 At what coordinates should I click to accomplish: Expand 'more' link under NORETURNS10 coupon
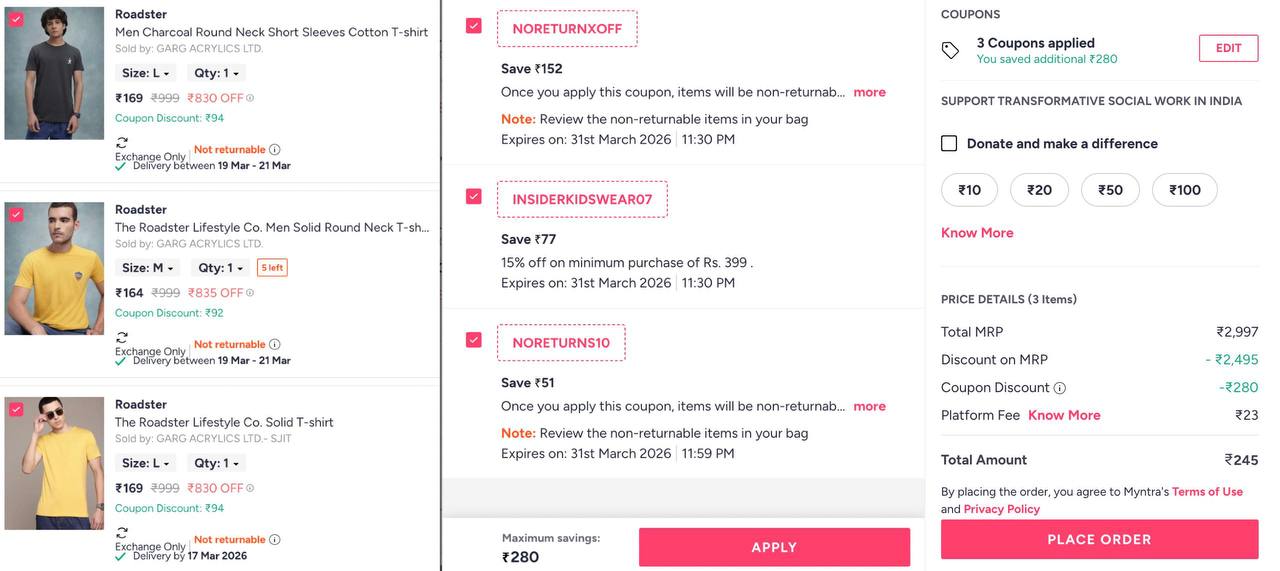869,406
